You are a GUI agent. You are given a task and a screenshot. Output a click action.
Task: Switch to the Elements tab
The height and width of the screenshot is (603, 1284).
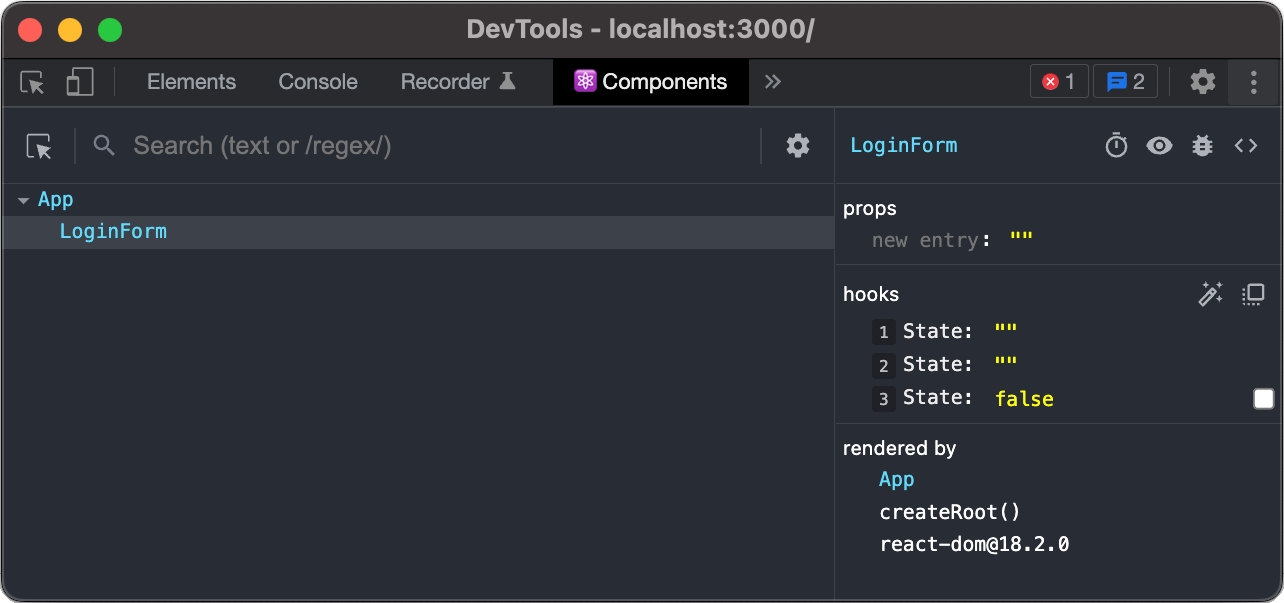[191, 82]
